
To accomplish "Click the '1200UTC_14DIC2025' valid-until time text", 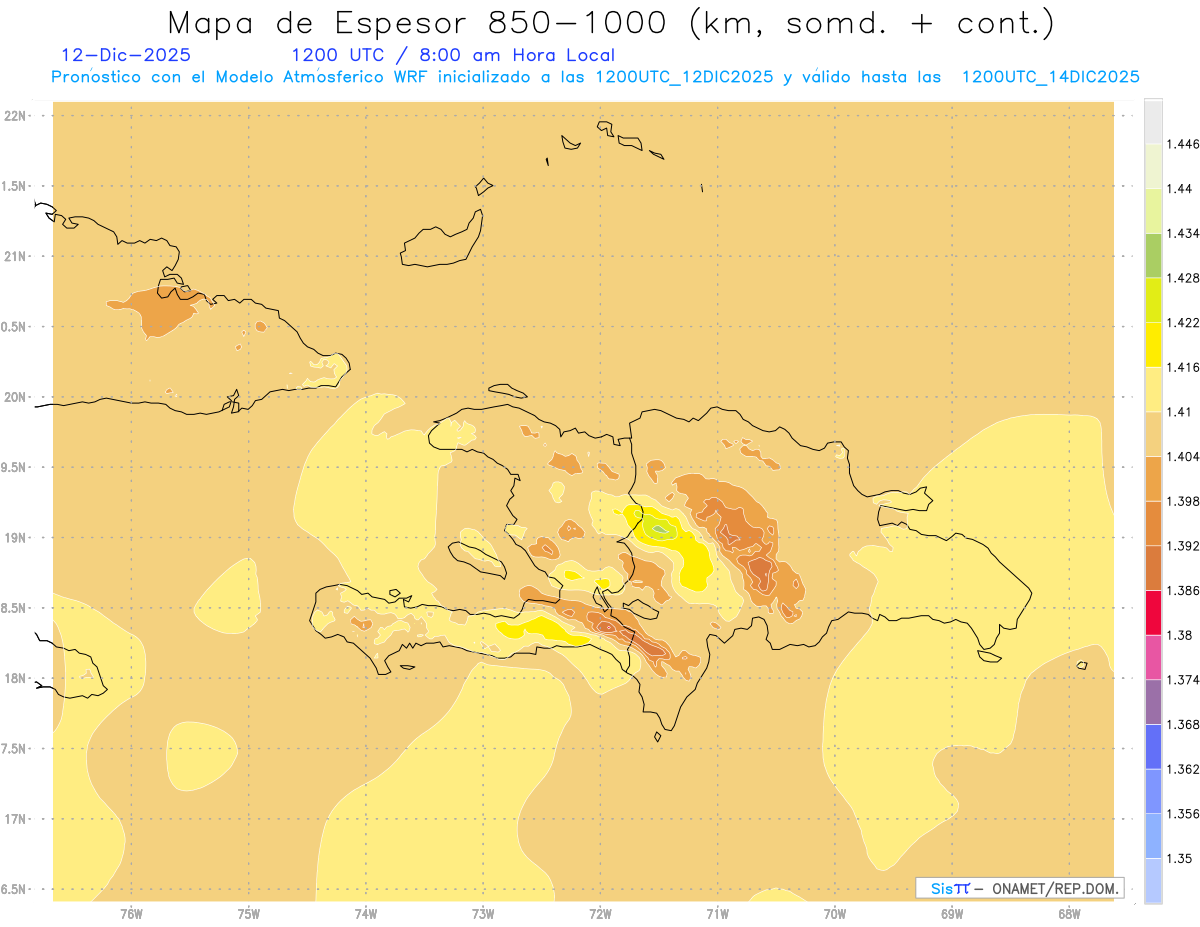I will pyautogui.click(x=1050, y=77).
